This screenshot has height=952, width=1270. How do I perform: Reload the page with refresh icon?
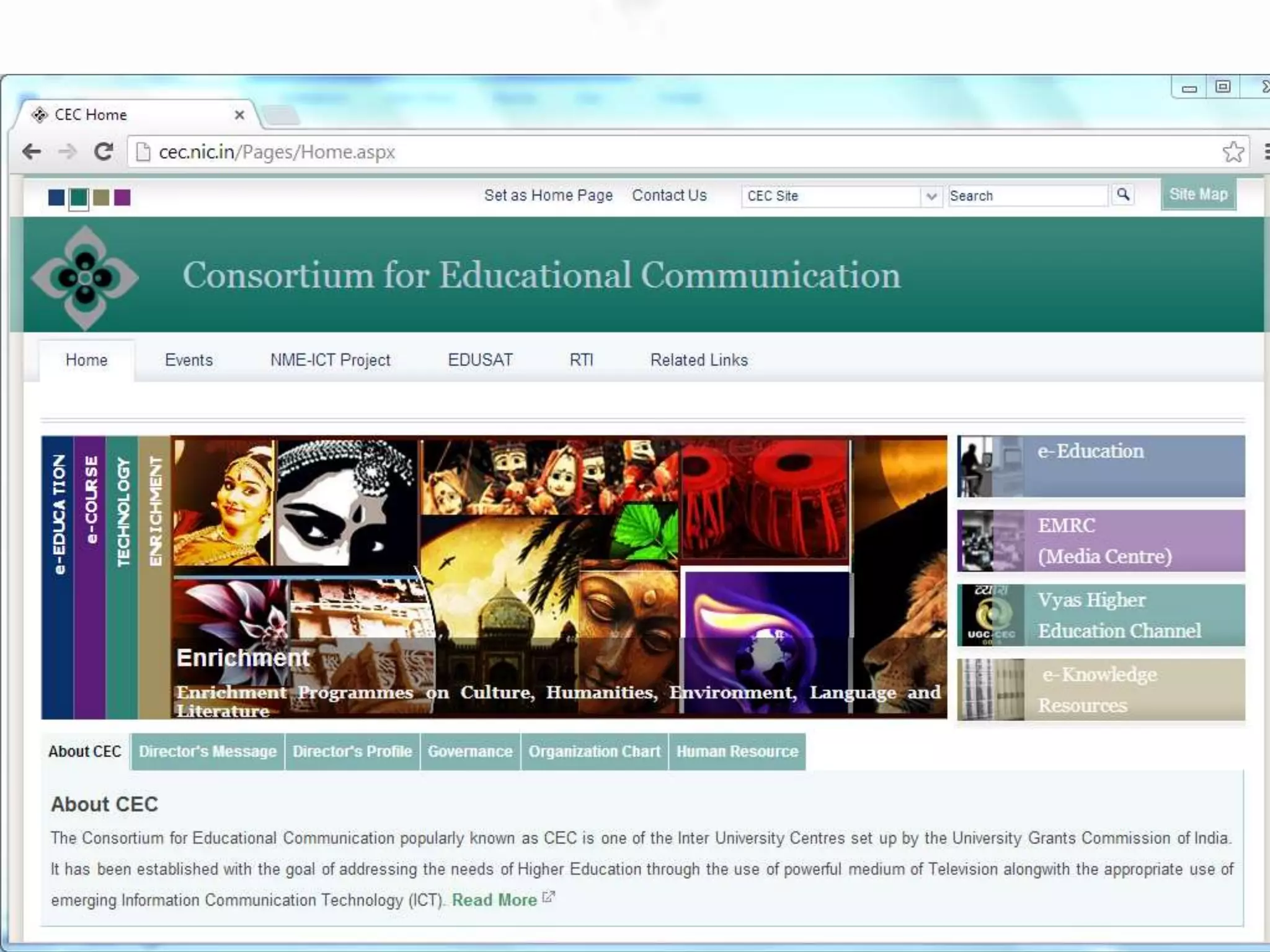(103, 152)
